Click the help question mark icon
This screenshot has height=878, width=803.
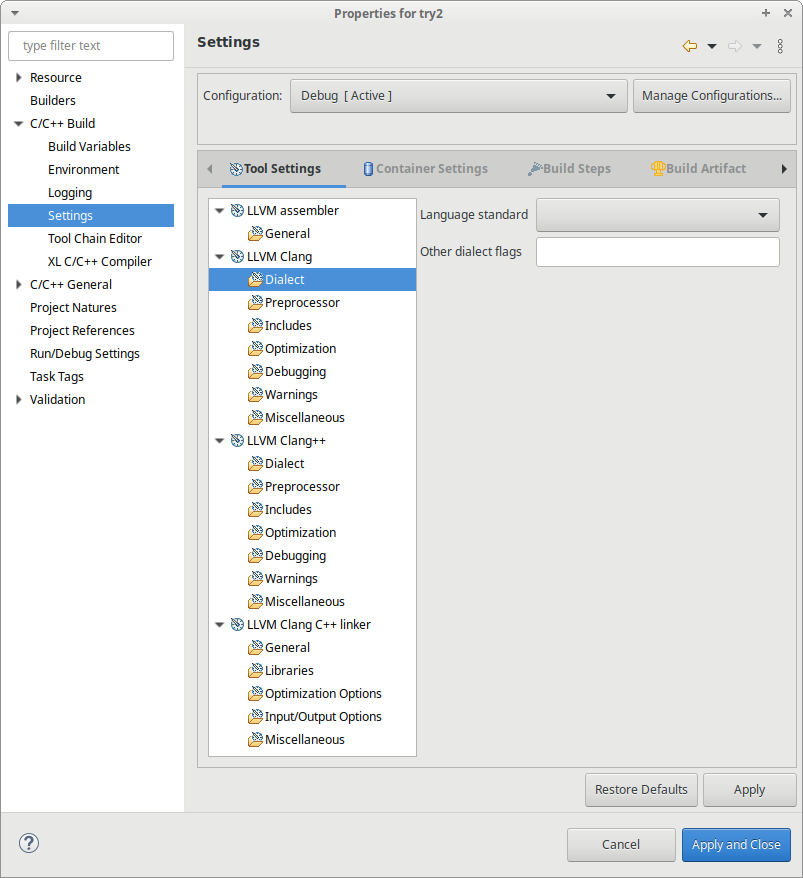(29, 843)
